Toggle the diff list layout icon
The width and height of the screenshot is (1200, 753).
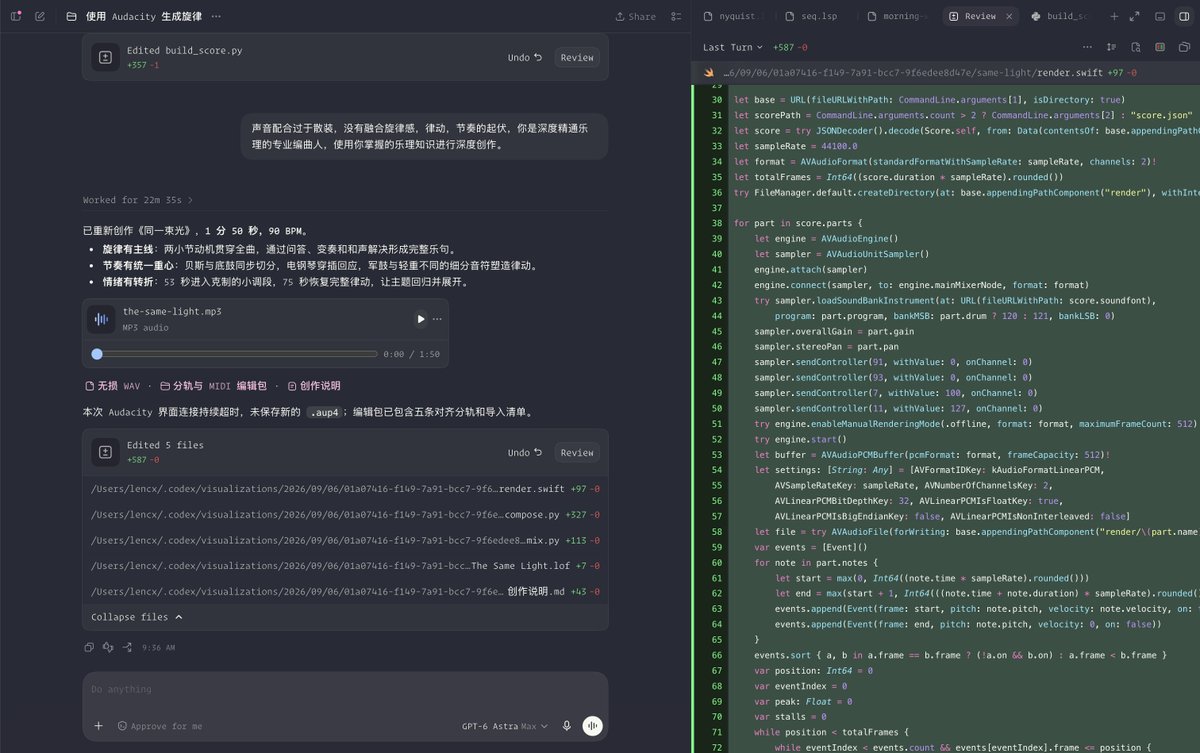[x=1111, y=47]
